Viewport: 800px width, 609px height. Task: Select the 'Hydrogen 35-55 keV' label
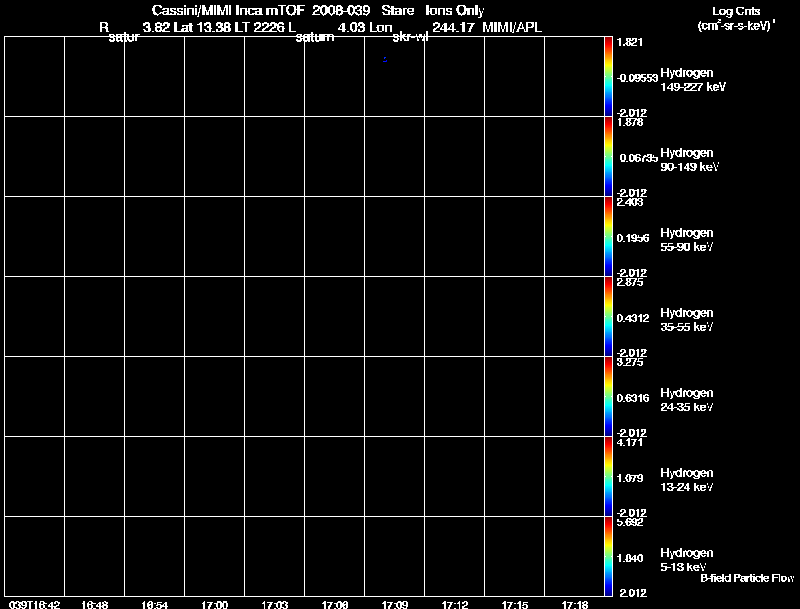coord(687,320)
